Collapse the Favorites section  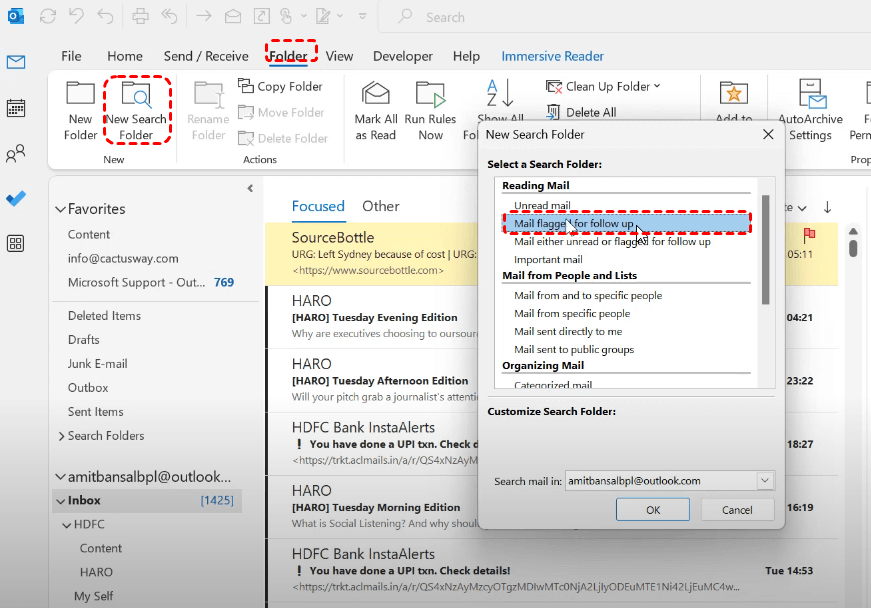pos(61,209)
